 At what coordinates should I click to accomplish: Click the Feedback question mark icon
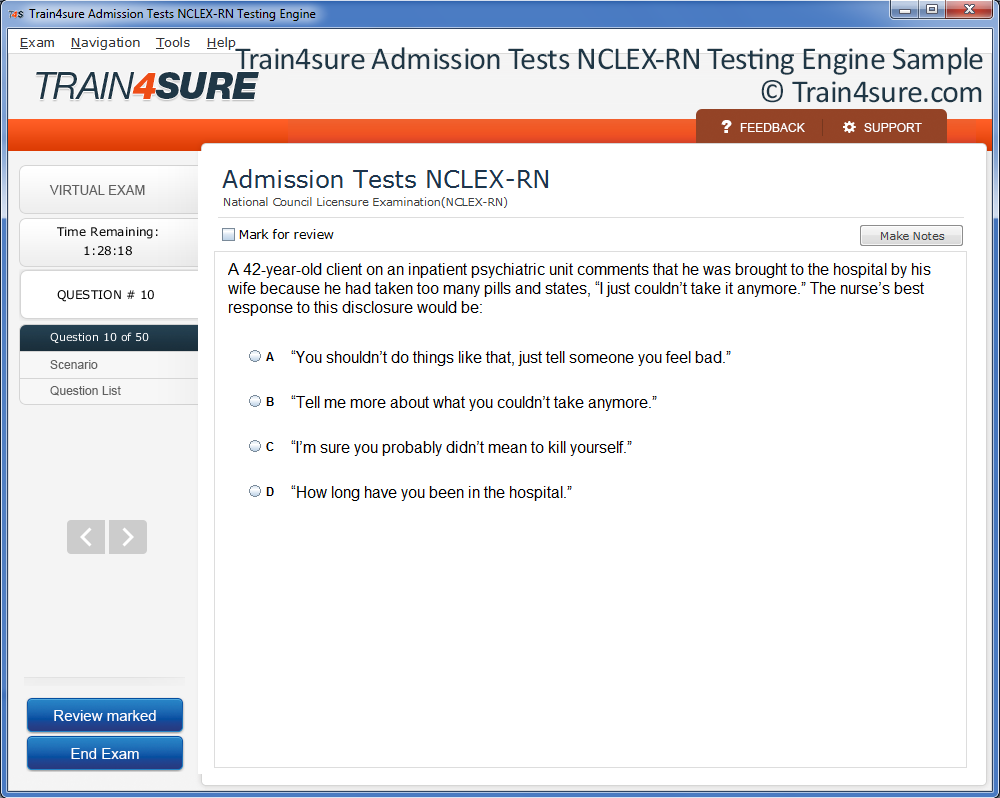726,127
